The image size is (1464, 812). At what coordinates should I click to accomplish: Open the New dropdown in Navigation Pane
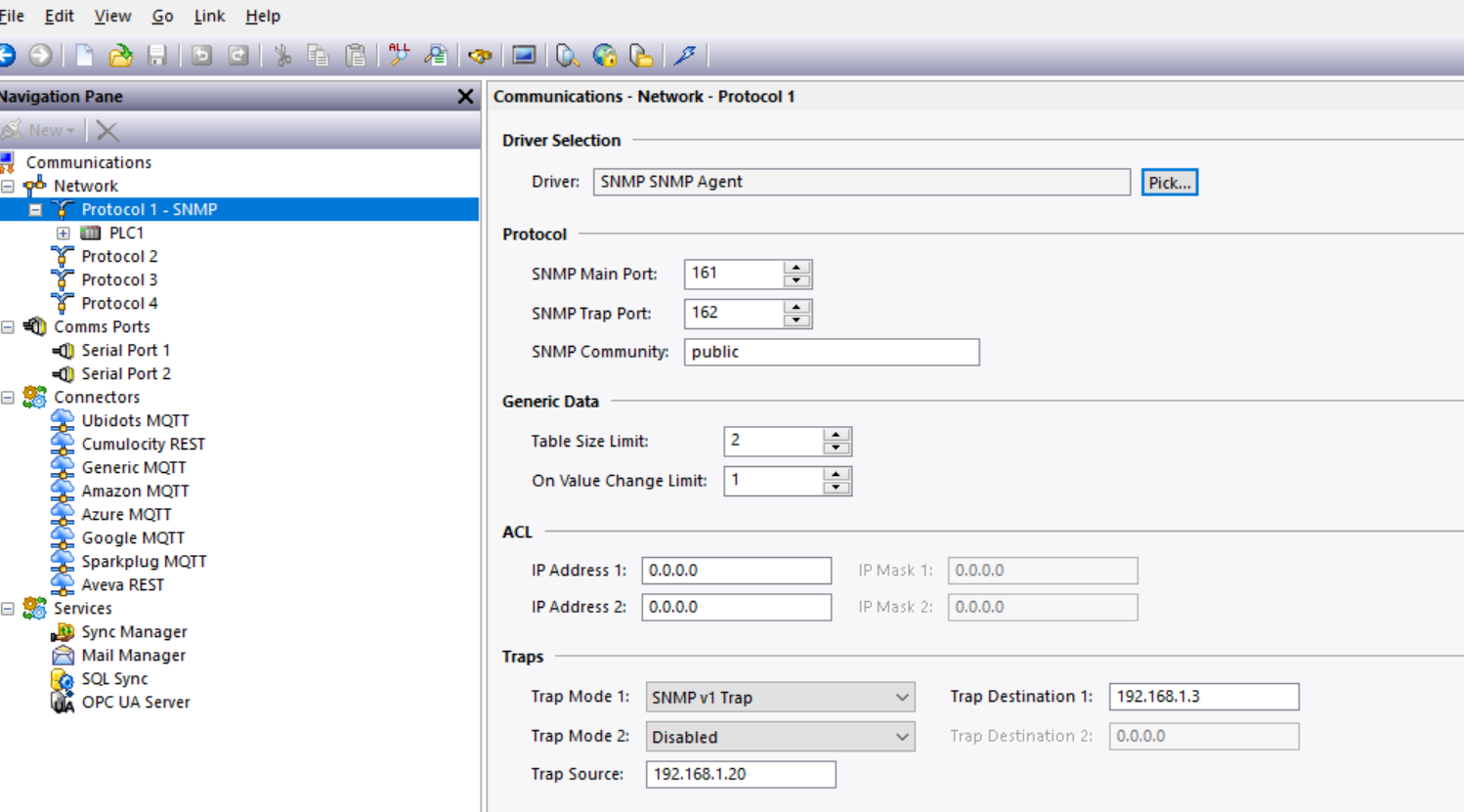click(39, 130)
